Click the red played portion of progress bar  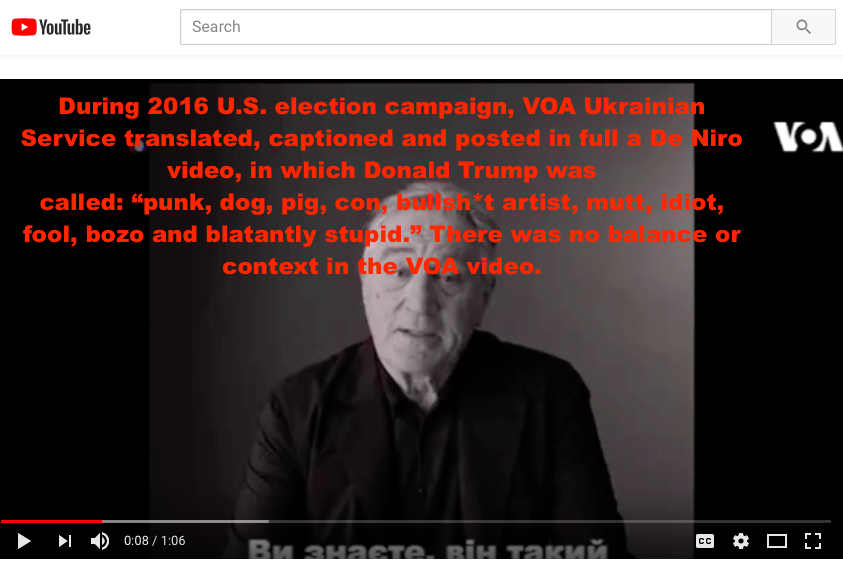pos(51,521)
